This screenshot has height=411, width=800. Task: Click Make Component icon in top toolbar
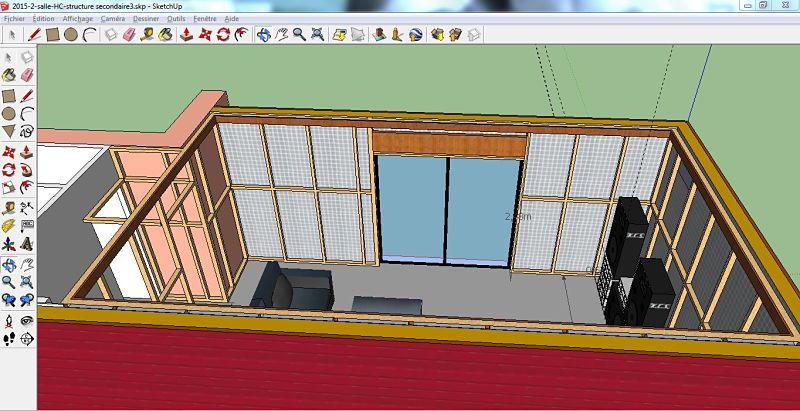tap(110, 34)
